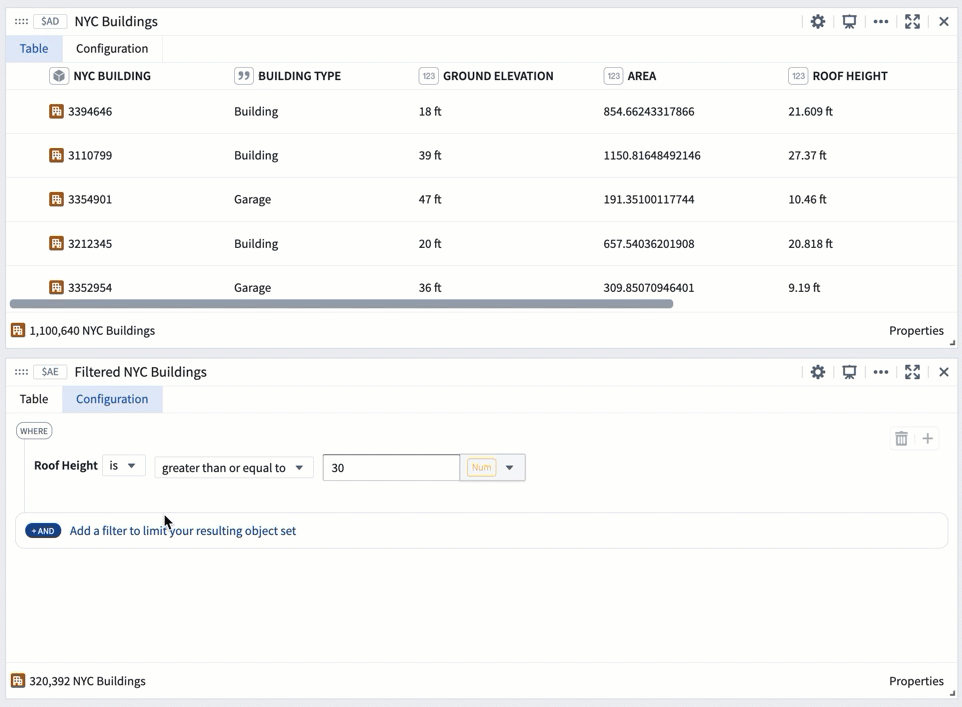The height and width of the screenshot is (707, 962).
Task: Click the Roof Height column number icon
Action: 798,76
